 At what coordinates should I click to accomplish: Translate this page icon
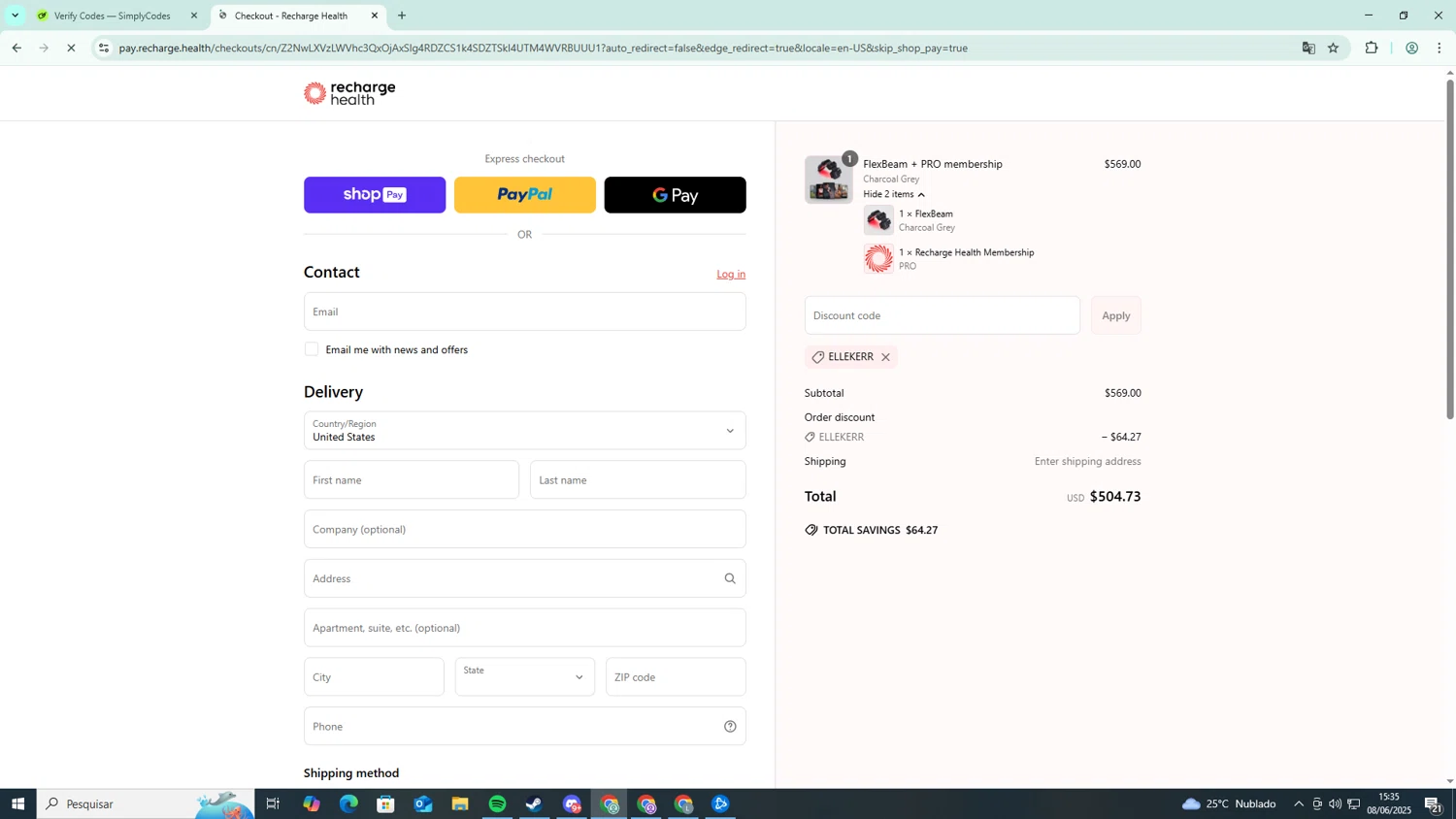1308,48
